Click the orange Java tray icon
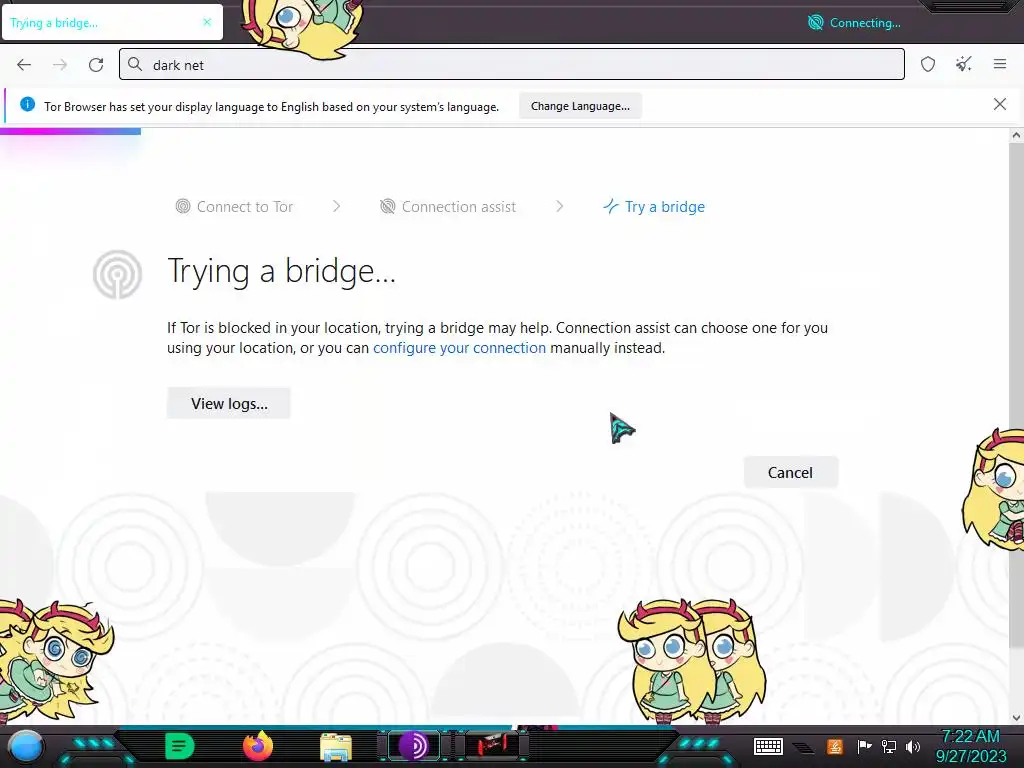Screen dimensions: 1024x768 (x=835, y=746)
